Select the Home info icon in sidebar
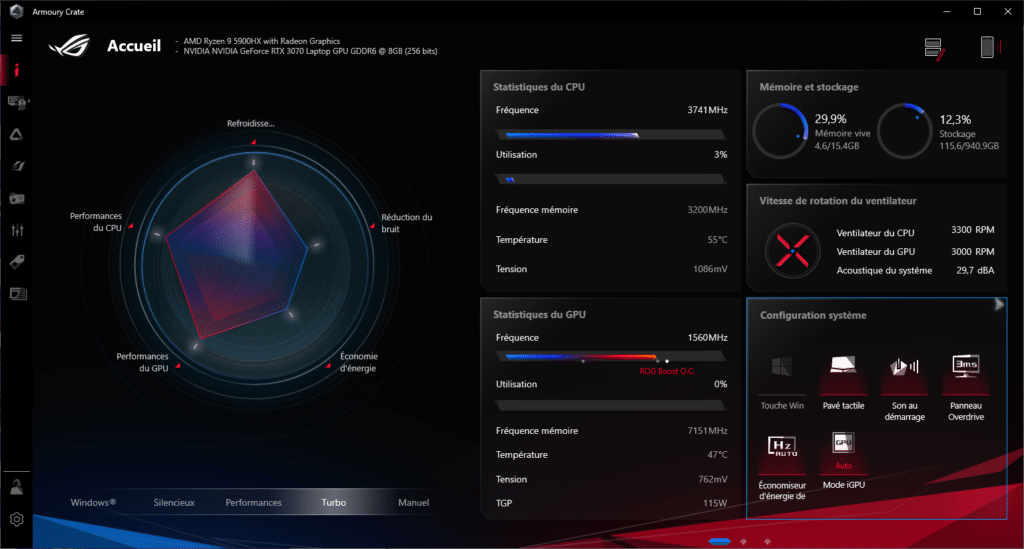Viewport: 1024px width, 549px height. [x=16, y=70]
